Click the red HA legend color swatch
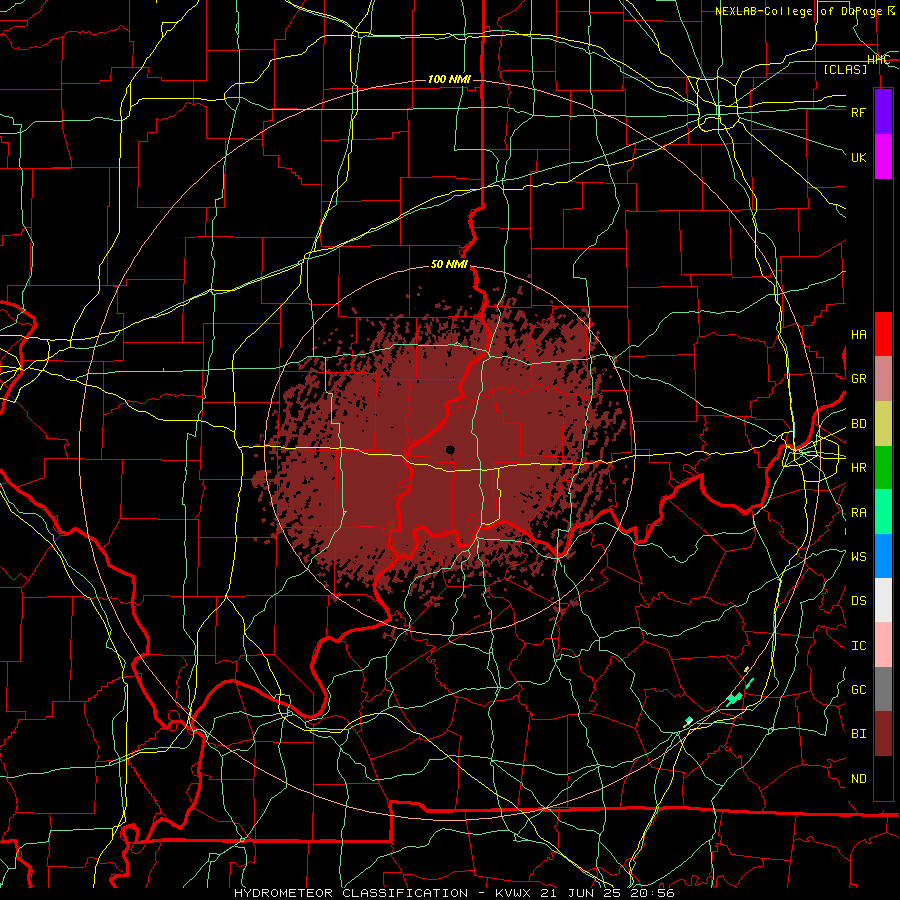The width and height of the screenshot is (900, 900). click(x=883, y=334)
